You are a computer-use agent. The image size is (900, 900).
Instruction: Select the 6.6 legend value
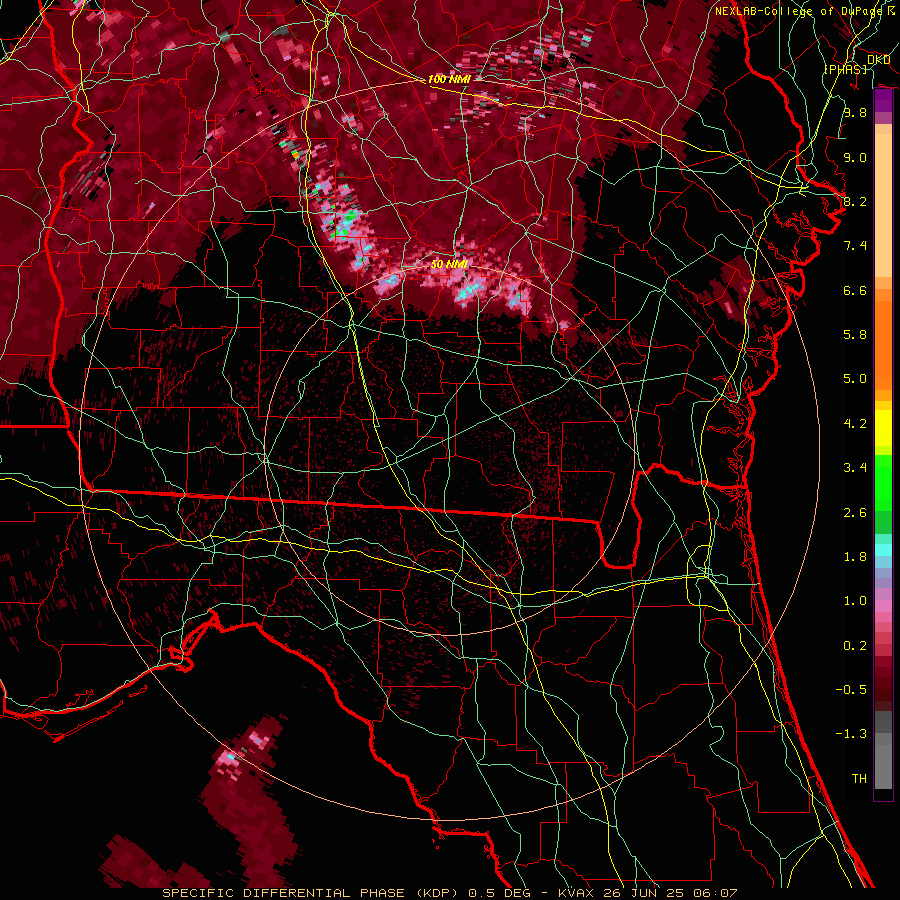click(855, 290)
